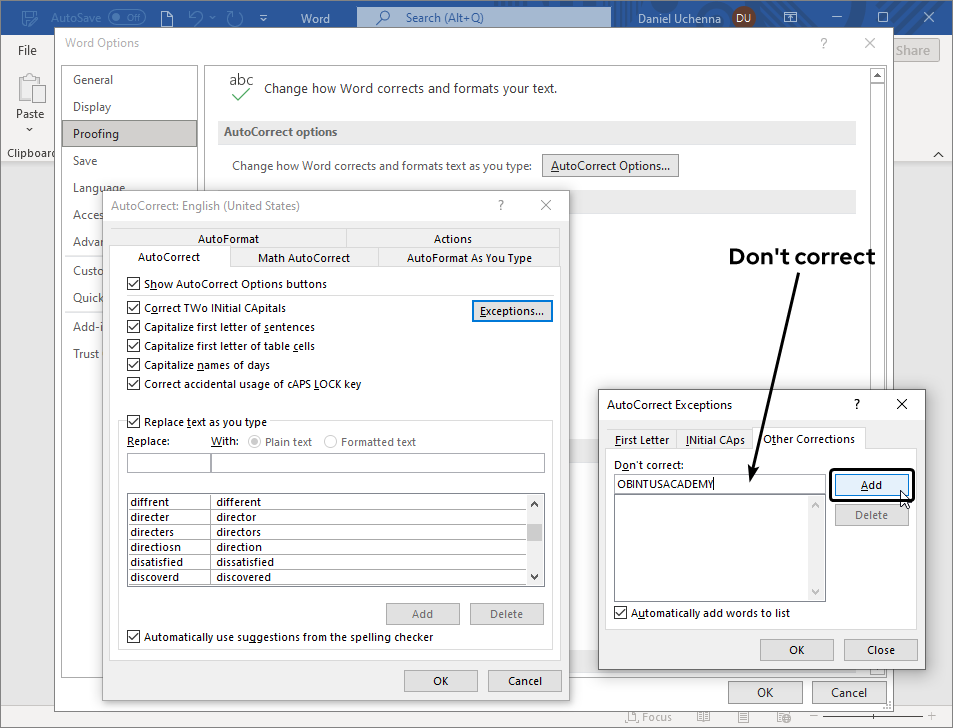Open Focus mode from the status bar

pos(649,716)
